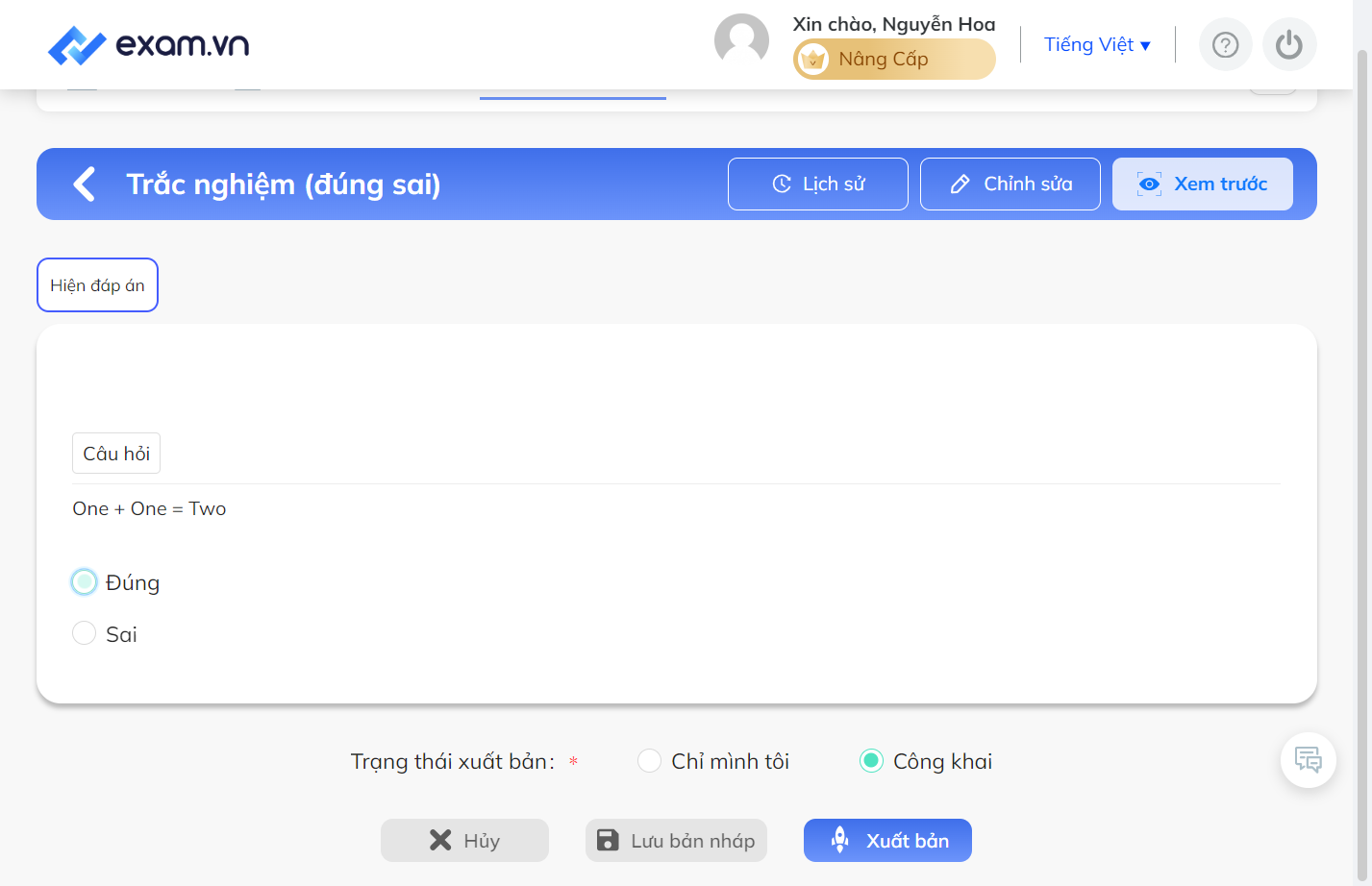
Task: Click the exam.vn logo
Action: pos(148,44)
